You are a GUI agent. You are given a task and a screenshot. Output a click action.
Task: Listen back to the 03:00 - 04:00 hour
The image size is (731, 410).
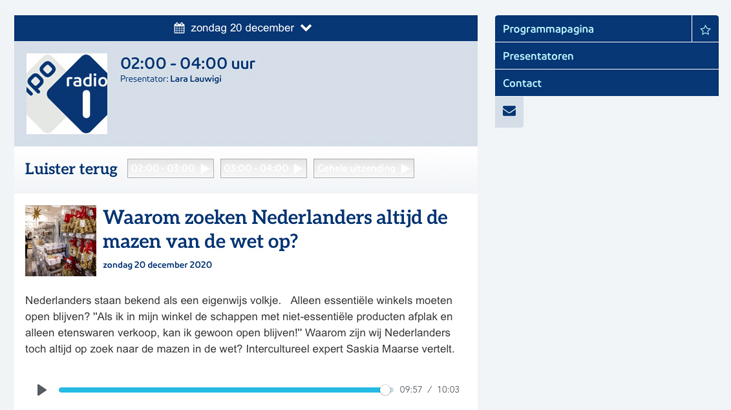[263, 168]
